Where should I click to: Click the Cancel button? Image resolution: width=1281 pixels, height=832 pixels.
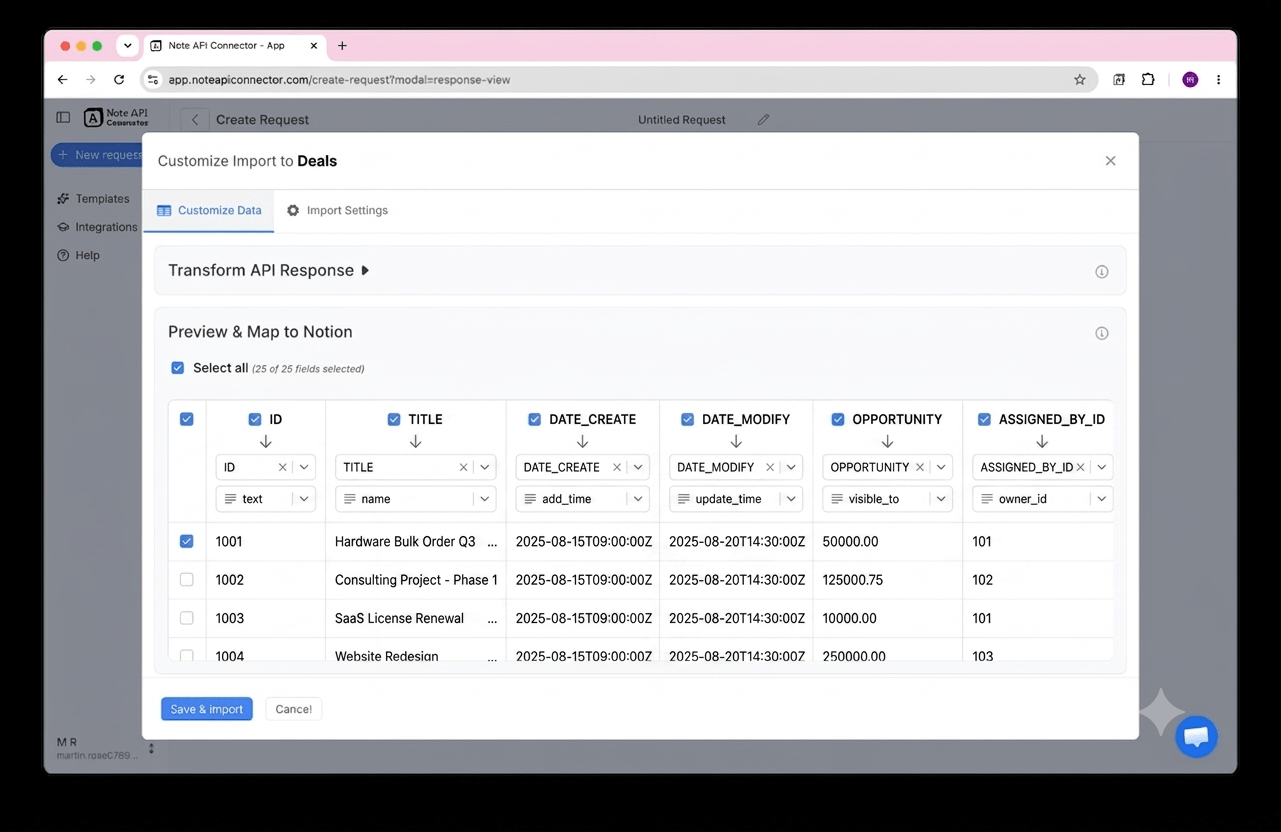(293, 709)
